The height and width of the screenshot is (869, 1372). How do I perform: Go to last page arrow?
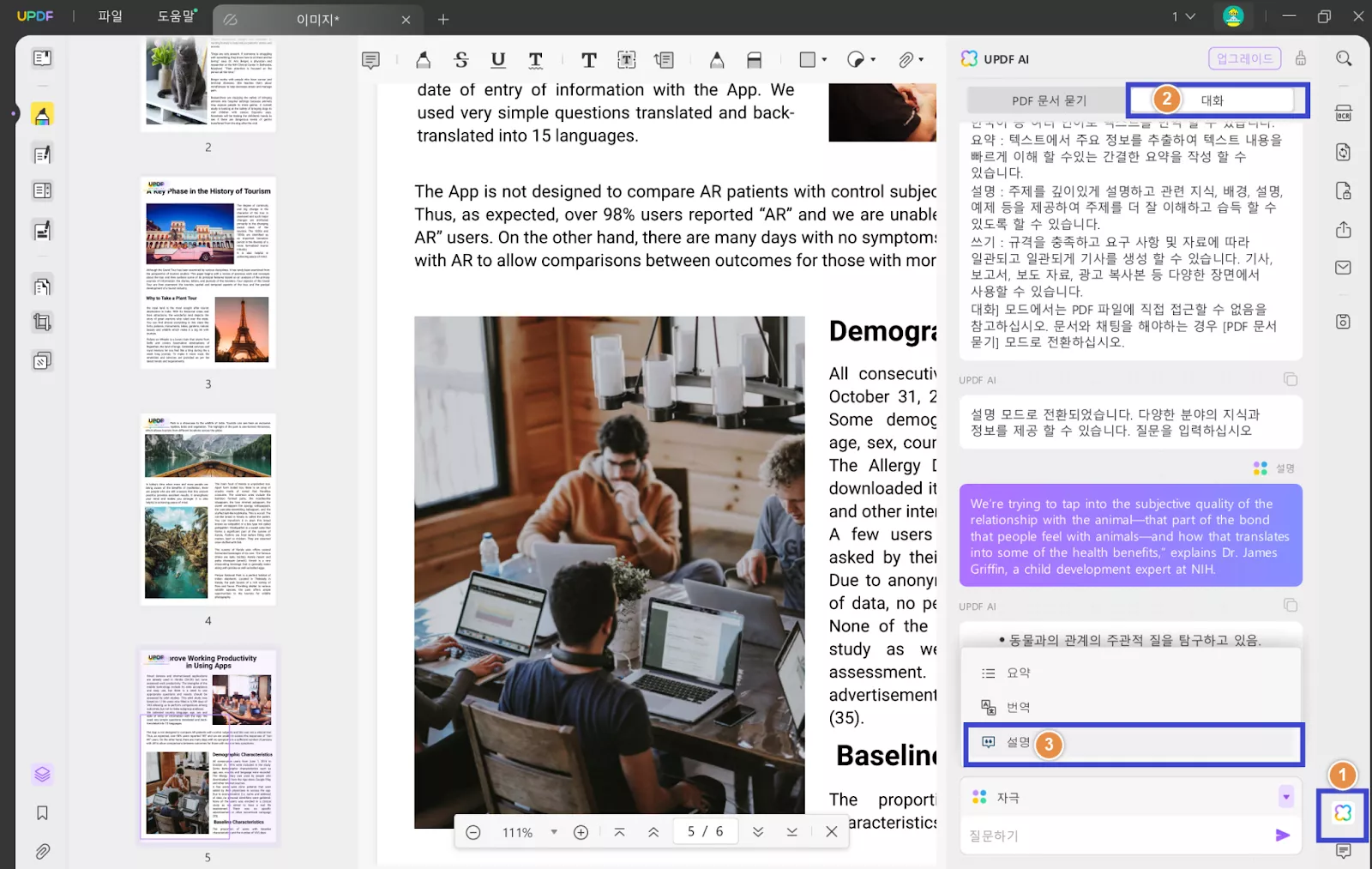791,832
